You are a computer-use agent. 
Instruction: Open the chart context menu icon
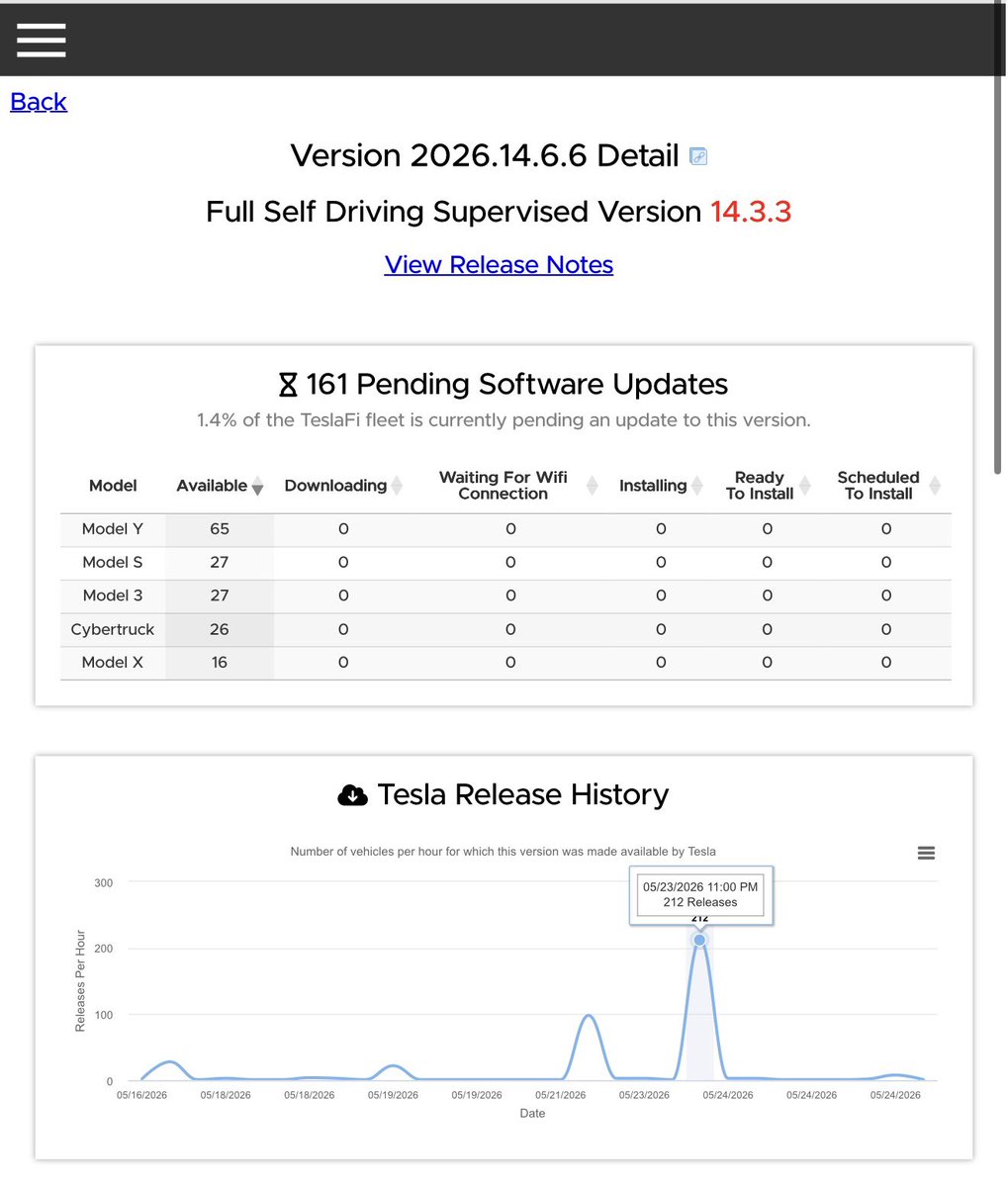[x=926, y=853]
